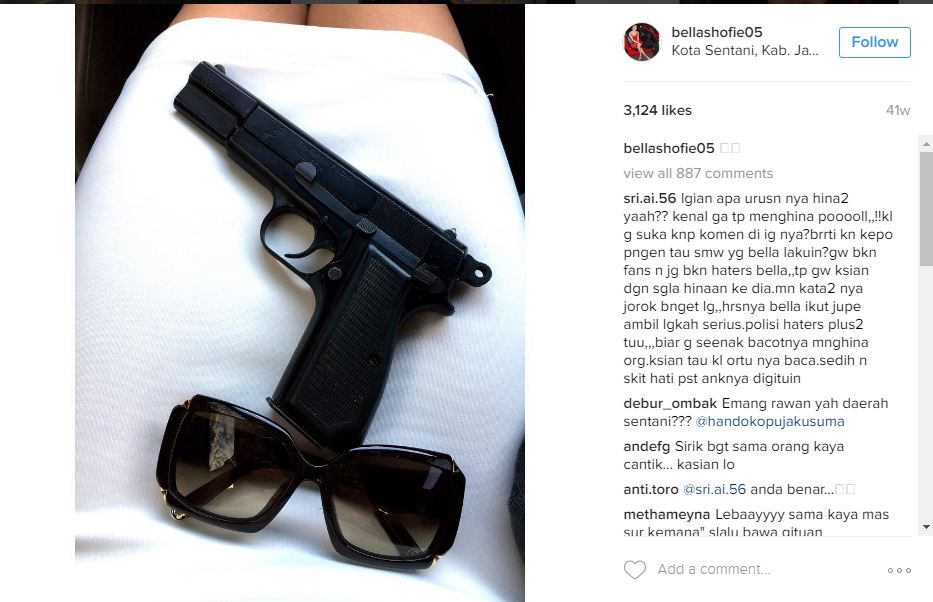Open the @handokopujakusuma mention link
The image size is (933, 602).
[770, 421]
